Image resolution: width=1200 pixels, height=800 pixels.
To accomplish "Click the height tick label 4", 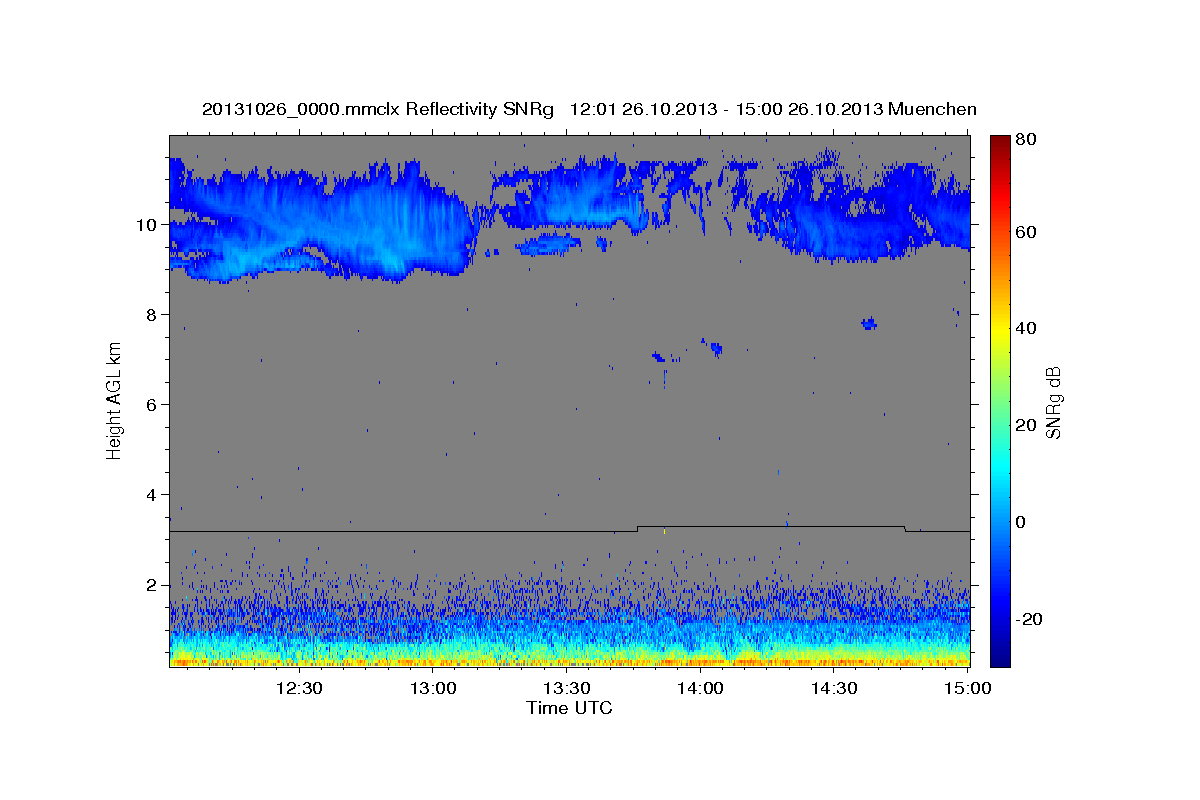I will 153,495.
